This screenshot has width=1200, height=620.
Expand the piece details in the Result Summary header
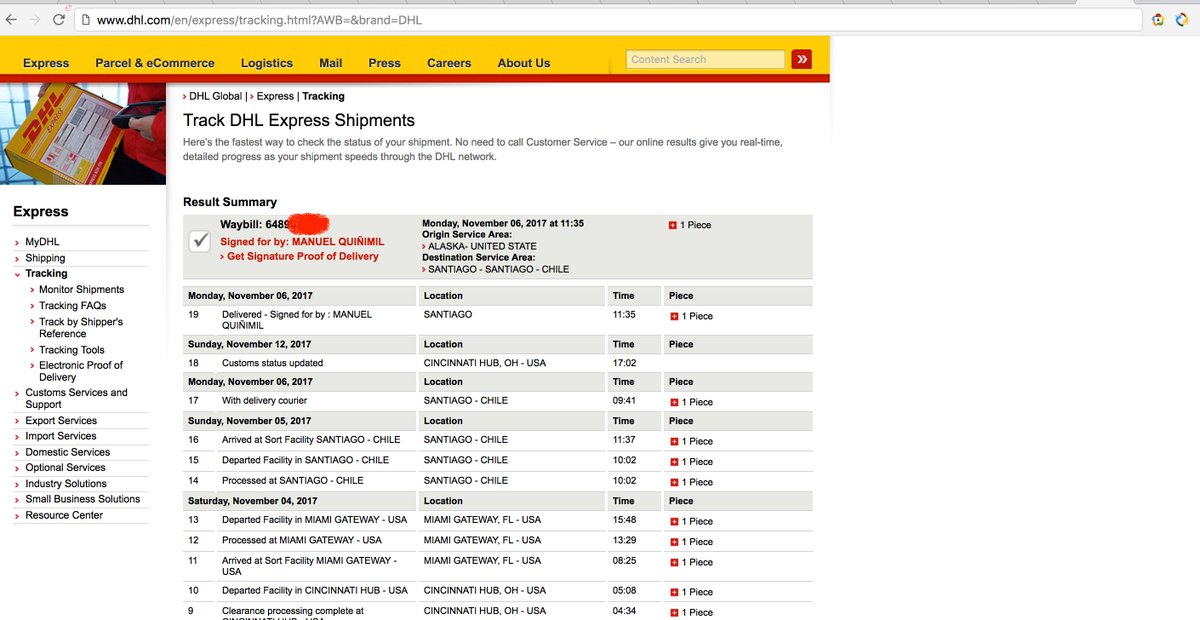pyautogui.click(x=673, y=226)
